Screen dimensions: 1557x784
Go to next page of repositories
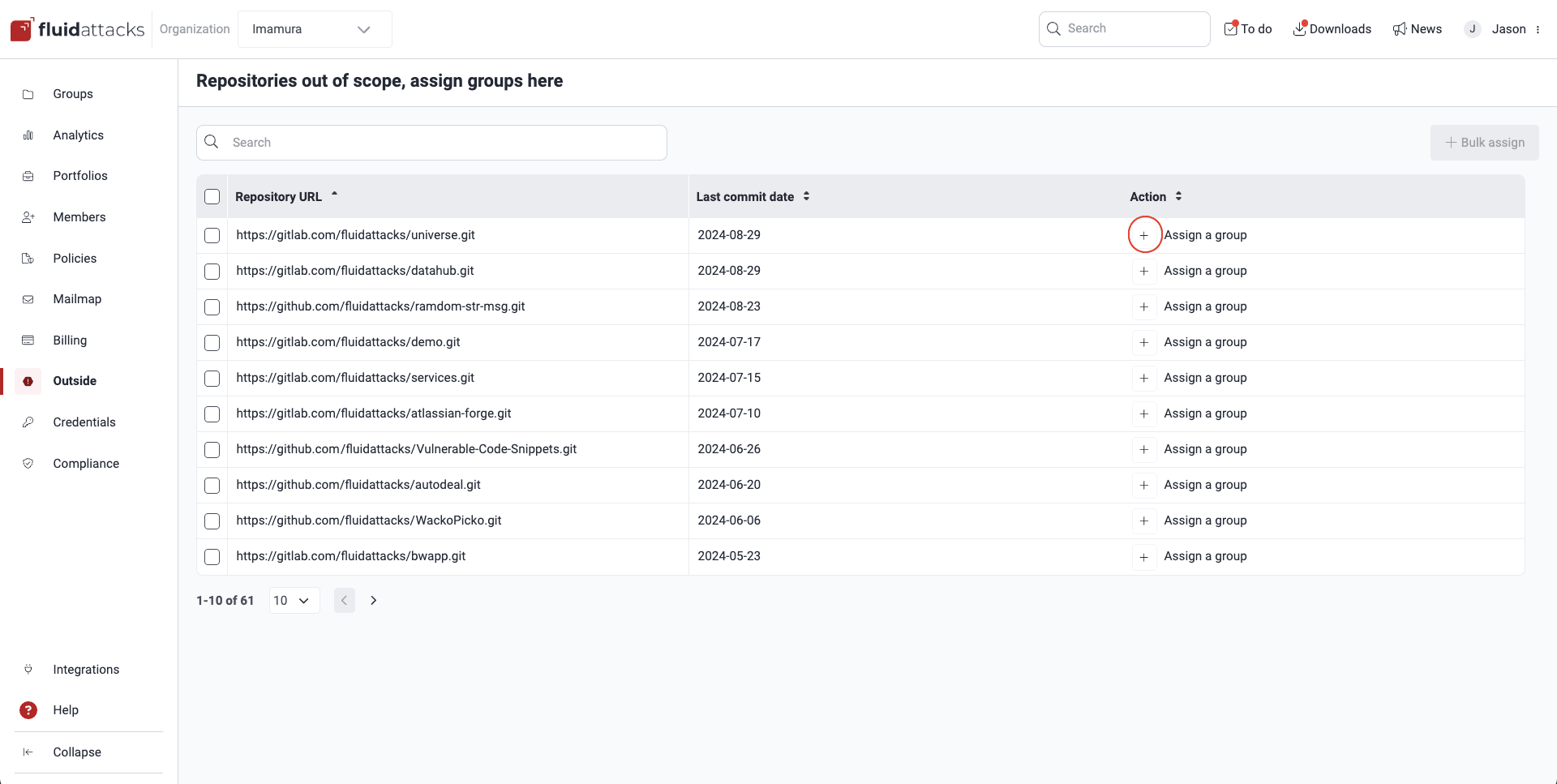click(x=374, y=601)
